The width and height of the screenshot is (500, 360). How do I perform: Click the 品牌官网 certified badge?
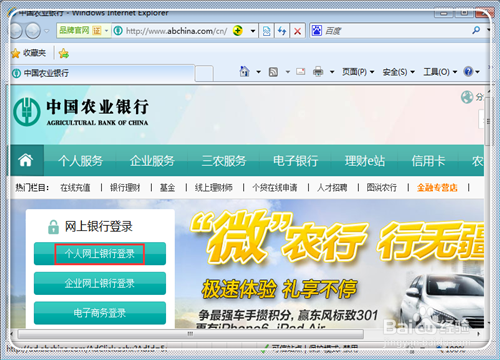click(84, 31)
